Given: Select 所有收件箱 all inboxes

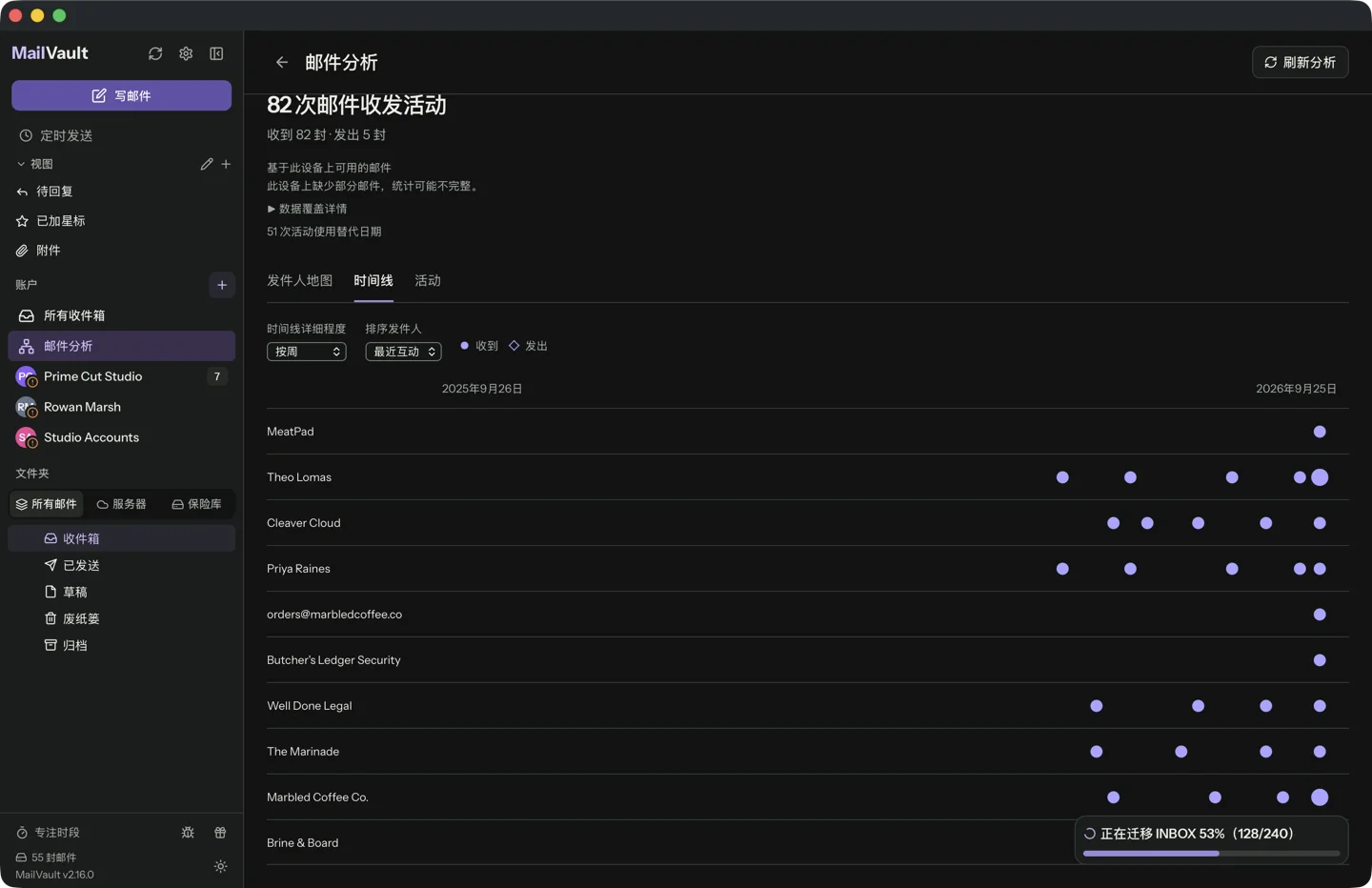Looking at the screenshot, I should 122,315.
